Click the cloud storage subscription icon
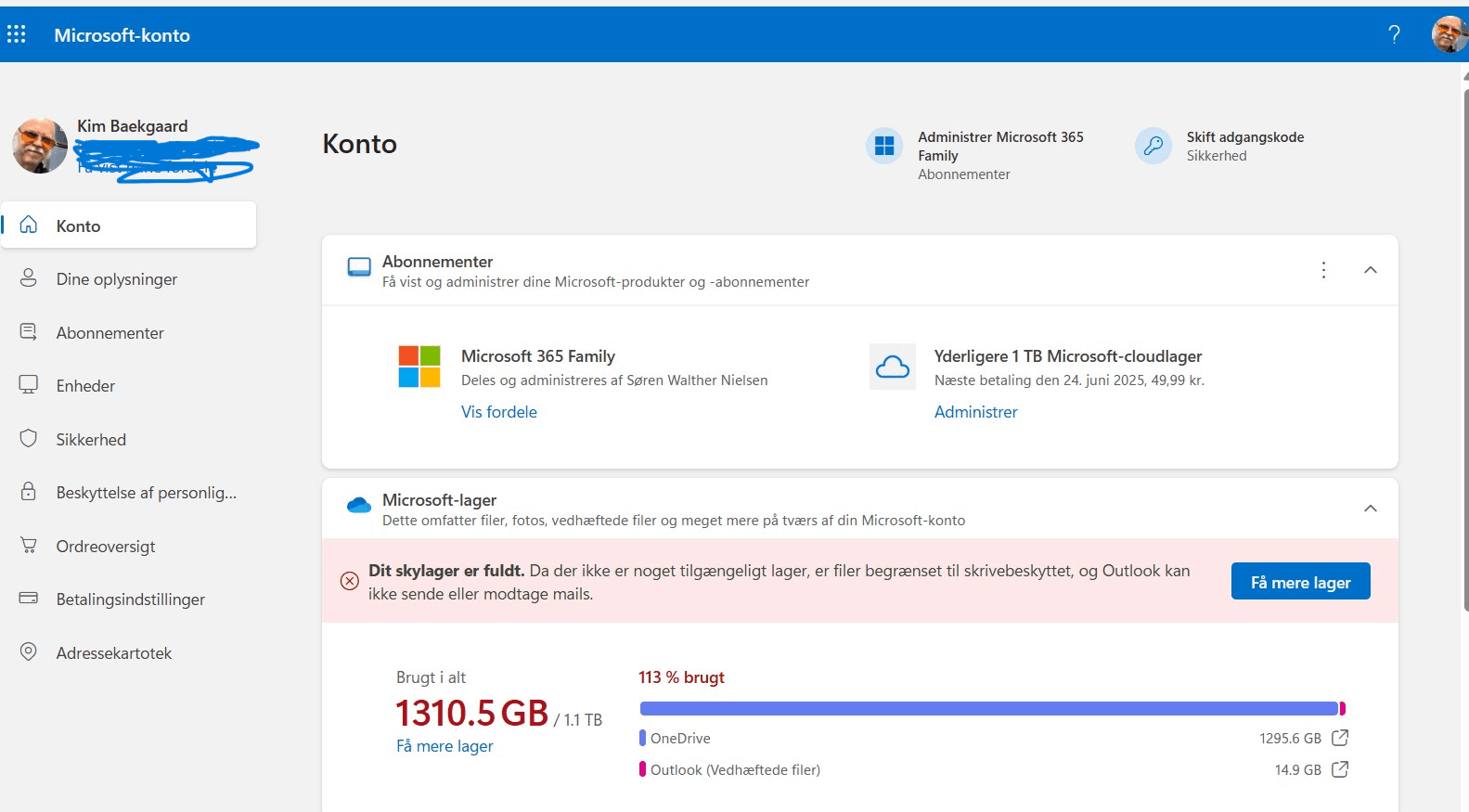Screen dimensions: 1469x812 (x=893, y=367)
